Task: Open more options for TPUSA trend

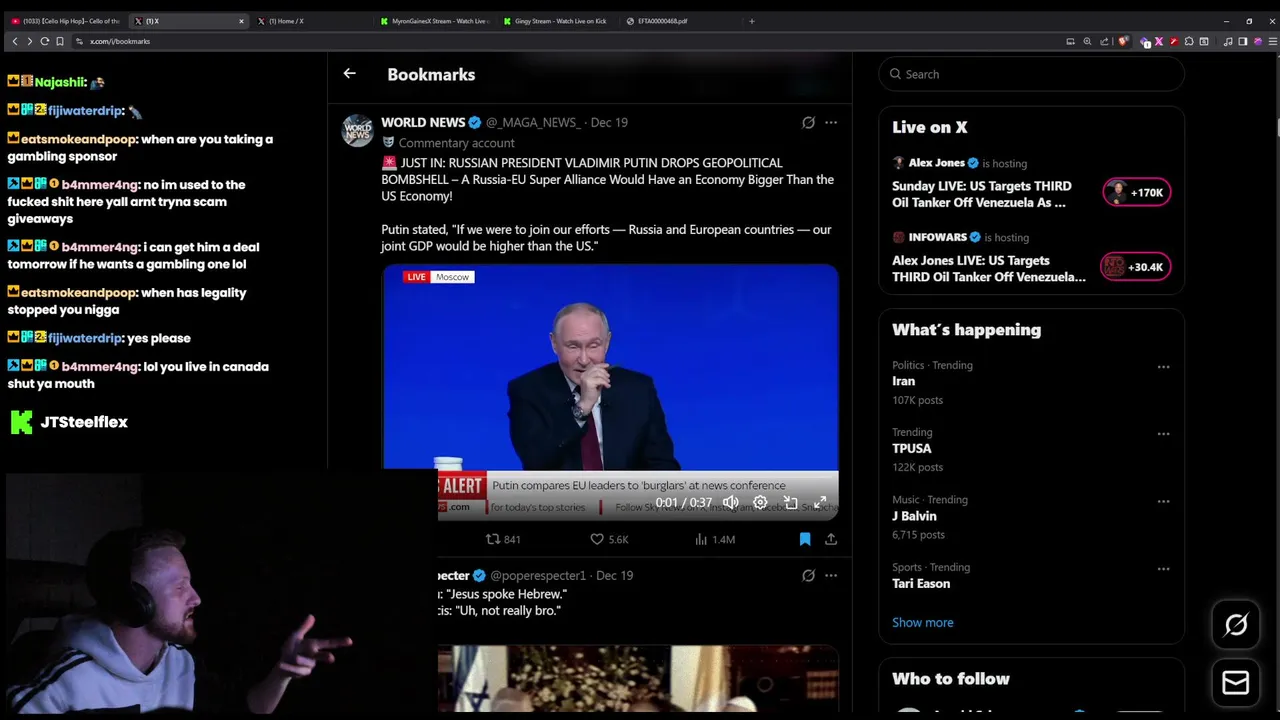Action: tap(1163, 434)
